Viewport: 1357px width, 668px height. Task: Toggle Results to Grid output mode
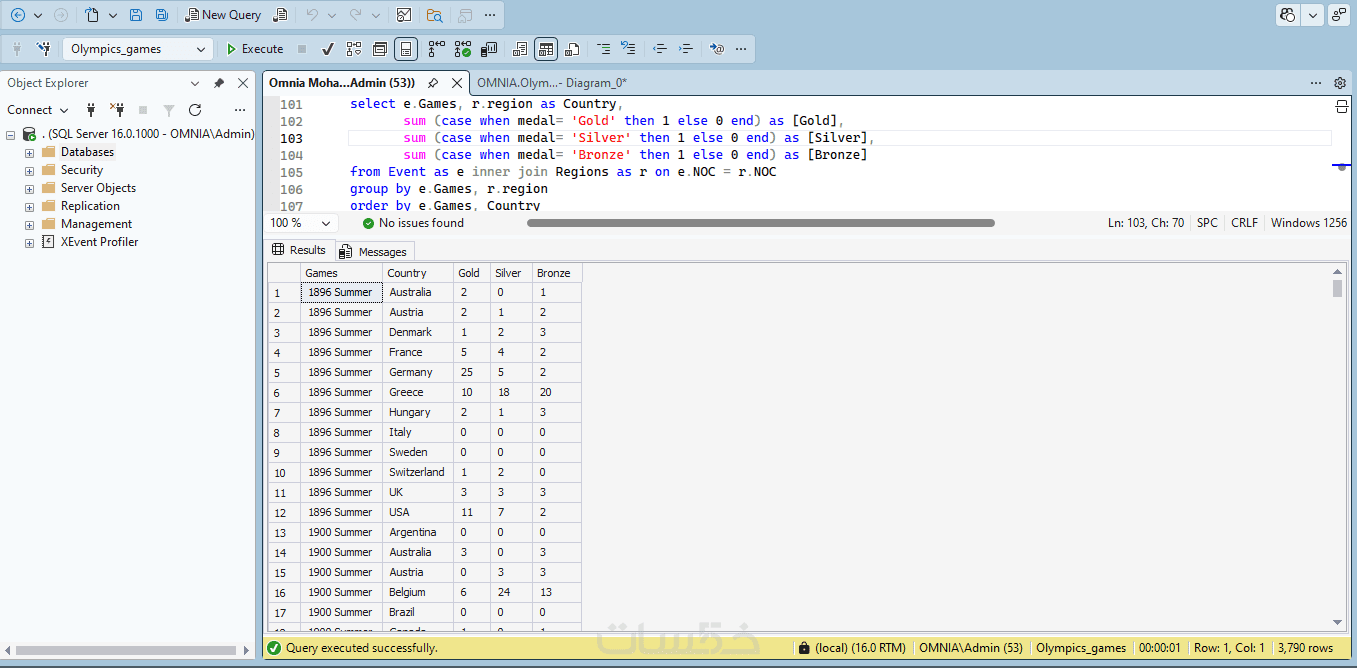(546, 49)
